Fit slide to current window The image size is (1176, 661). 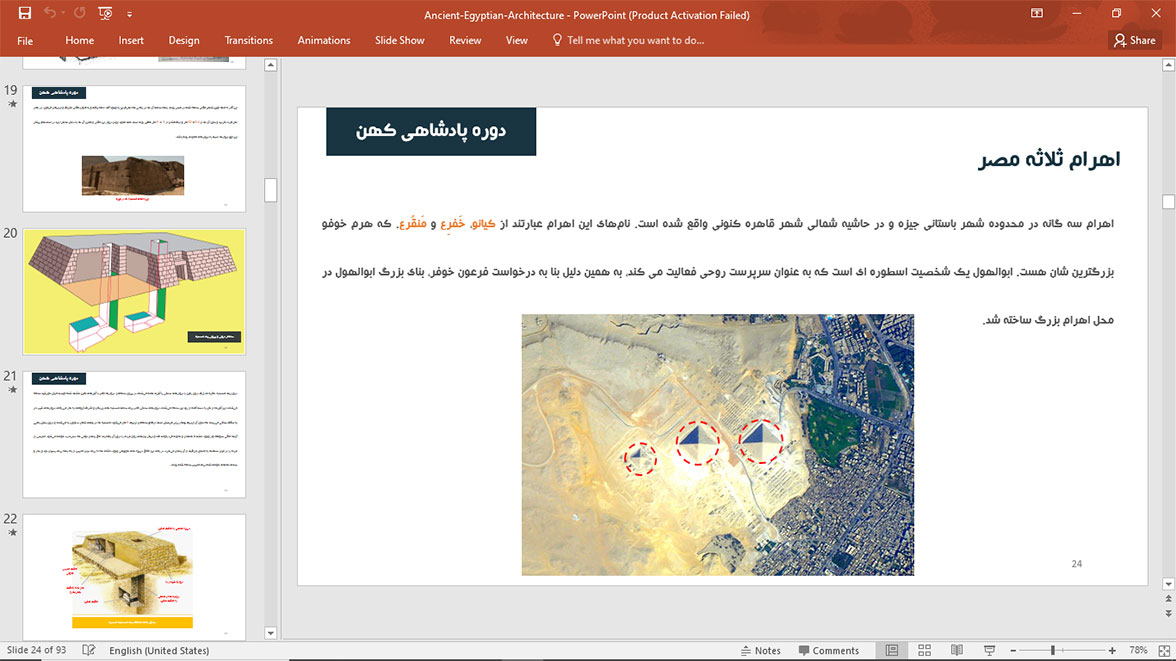click(1164, 650)
